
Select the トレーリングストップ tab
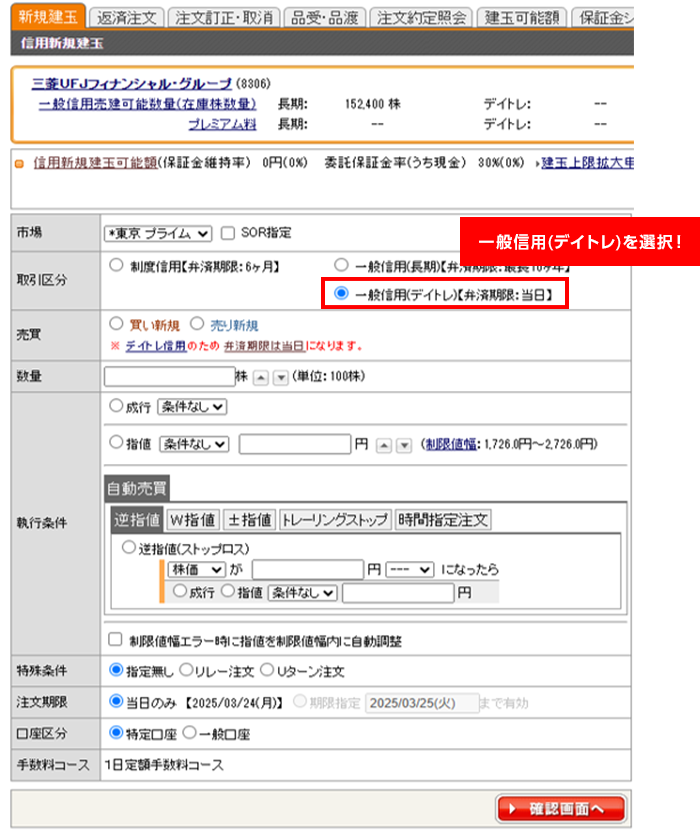point(335,520)
